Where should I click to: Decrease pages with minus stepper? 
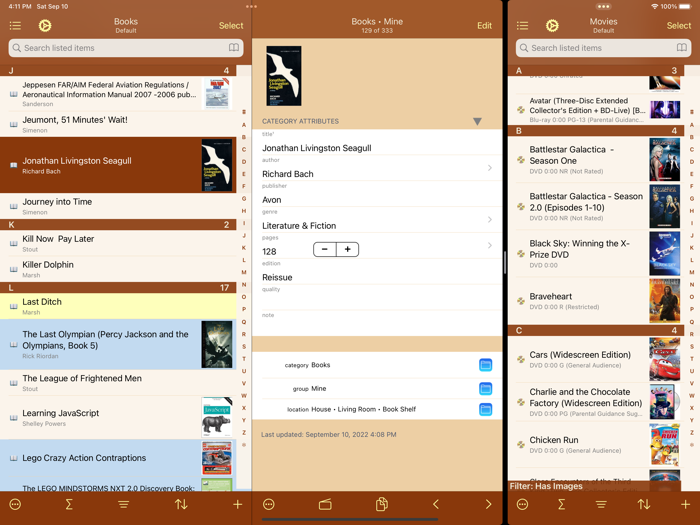pyautogui.click(x=325, y=250)
